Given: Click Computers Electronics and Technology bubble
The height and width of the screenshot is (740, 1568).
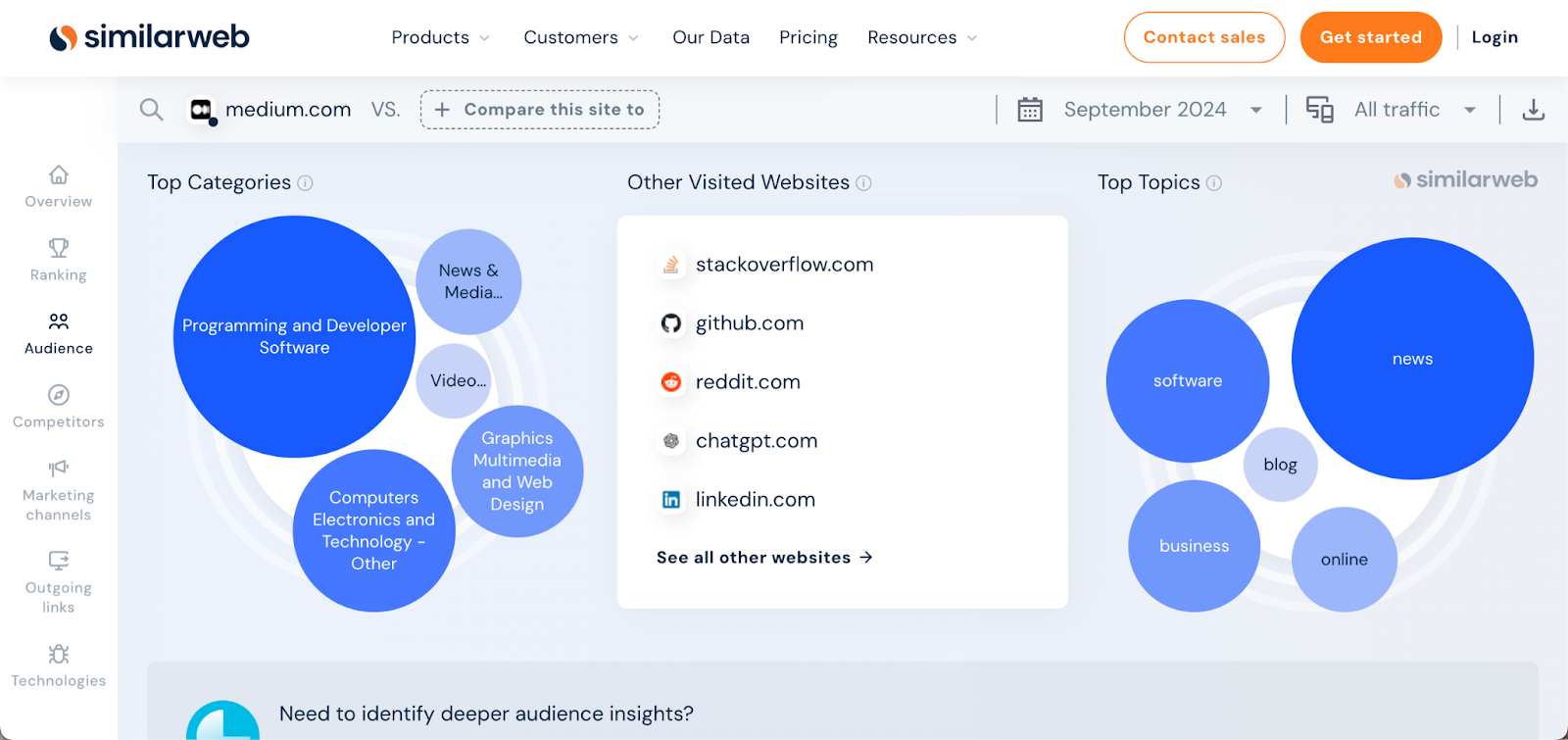Looking at the screenshot, I should pyautogui.click(x=374, y=530).
